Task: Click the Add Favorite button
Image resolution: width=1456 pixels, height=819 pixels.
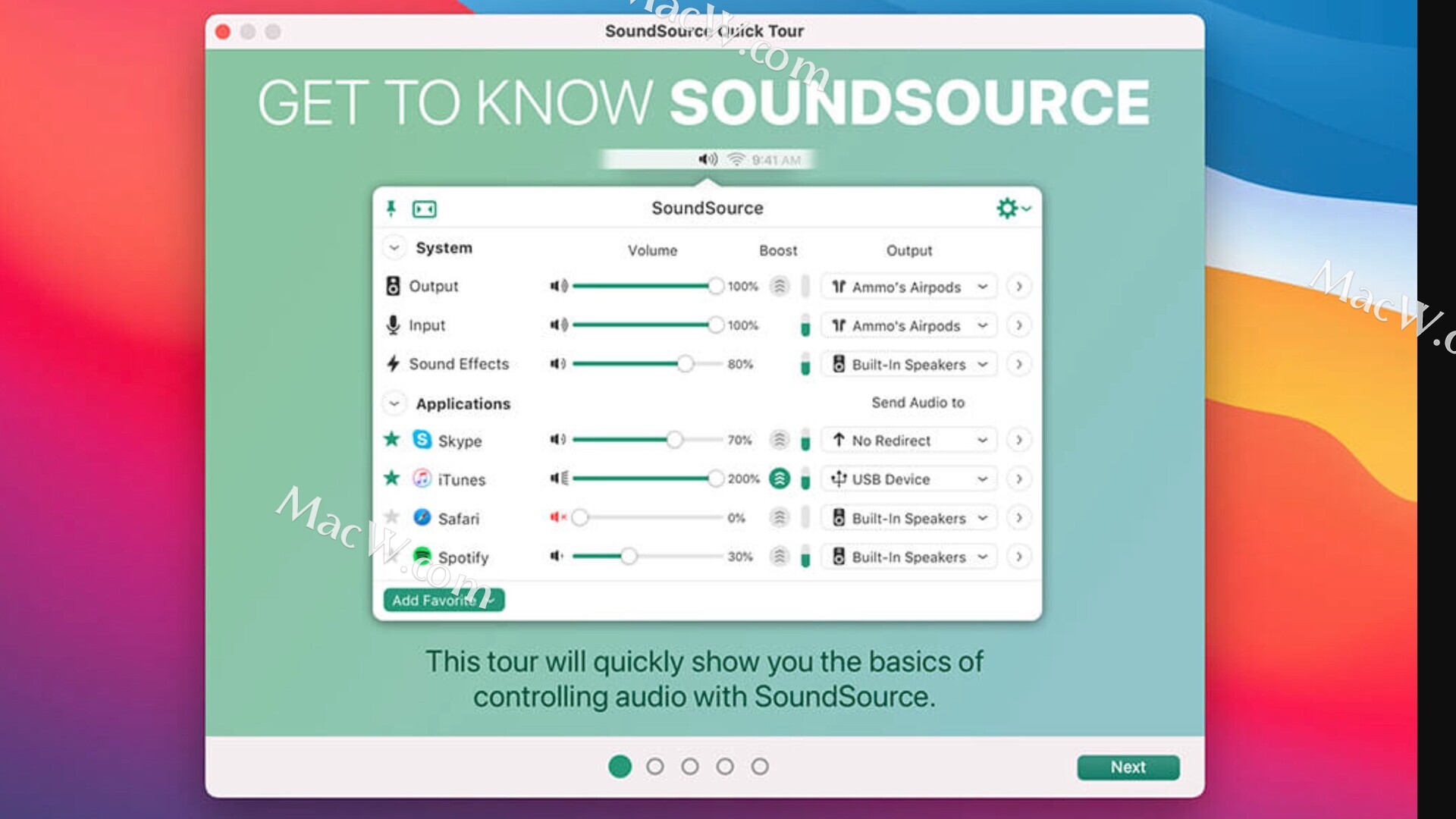Action: coord(444,600)
